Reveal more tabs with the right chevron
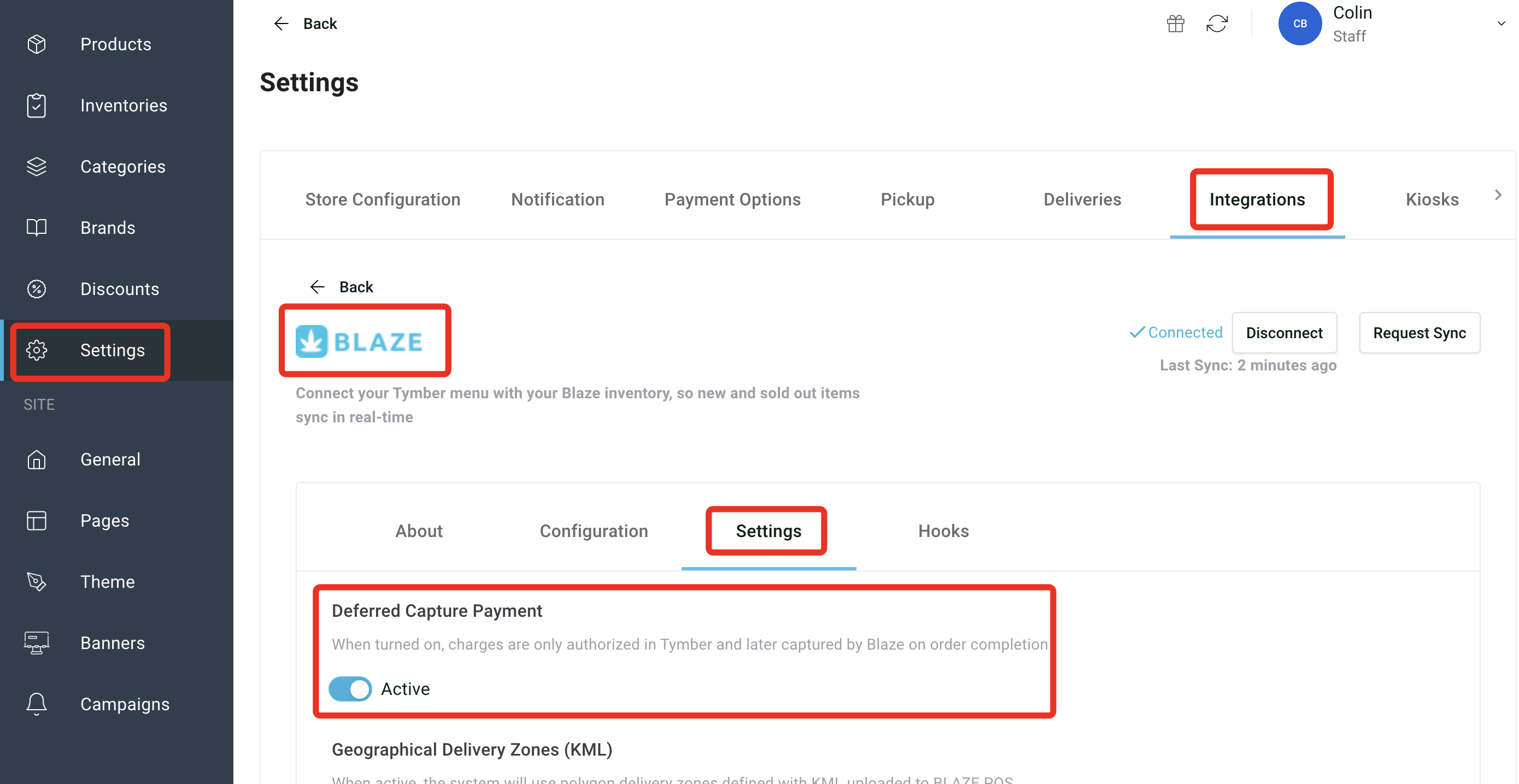1519x784 pixels. pos(1497,194)
